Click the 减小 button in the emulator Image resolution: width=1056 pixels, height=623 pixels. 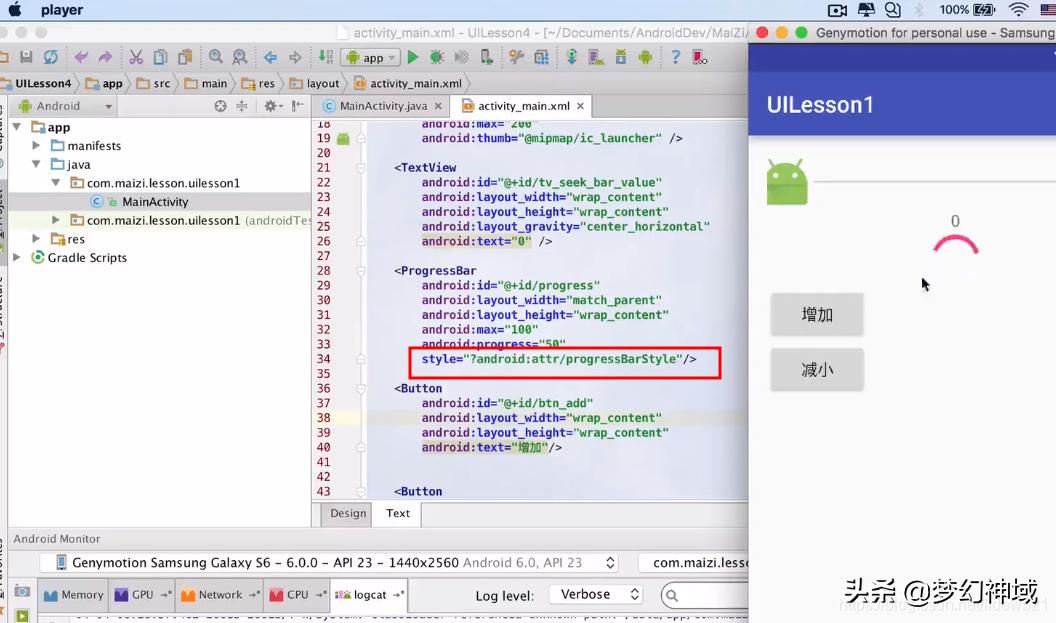tap(816, 369)
